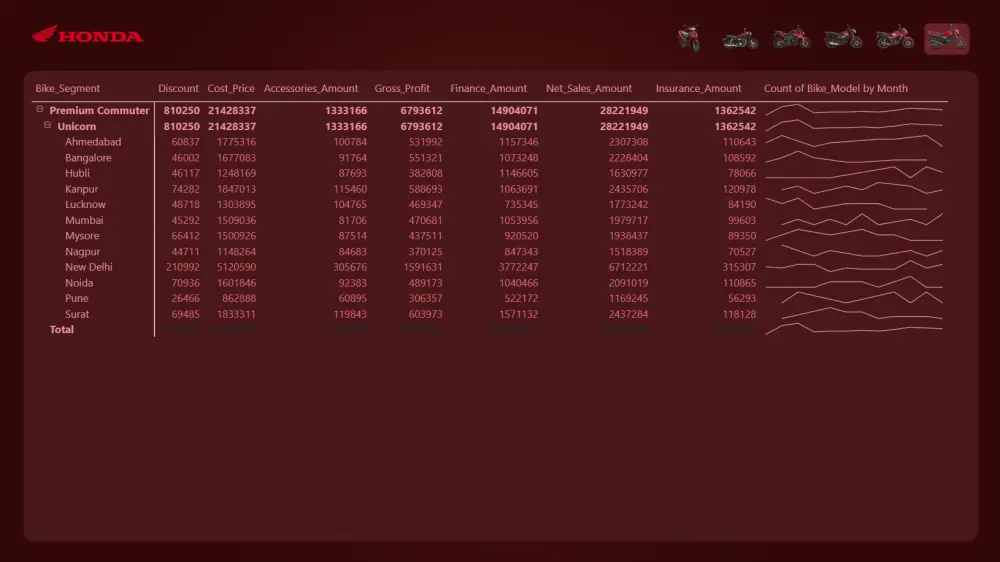Sort by Gross_Profit column header
1000x562 pixels.
point(402,88)
